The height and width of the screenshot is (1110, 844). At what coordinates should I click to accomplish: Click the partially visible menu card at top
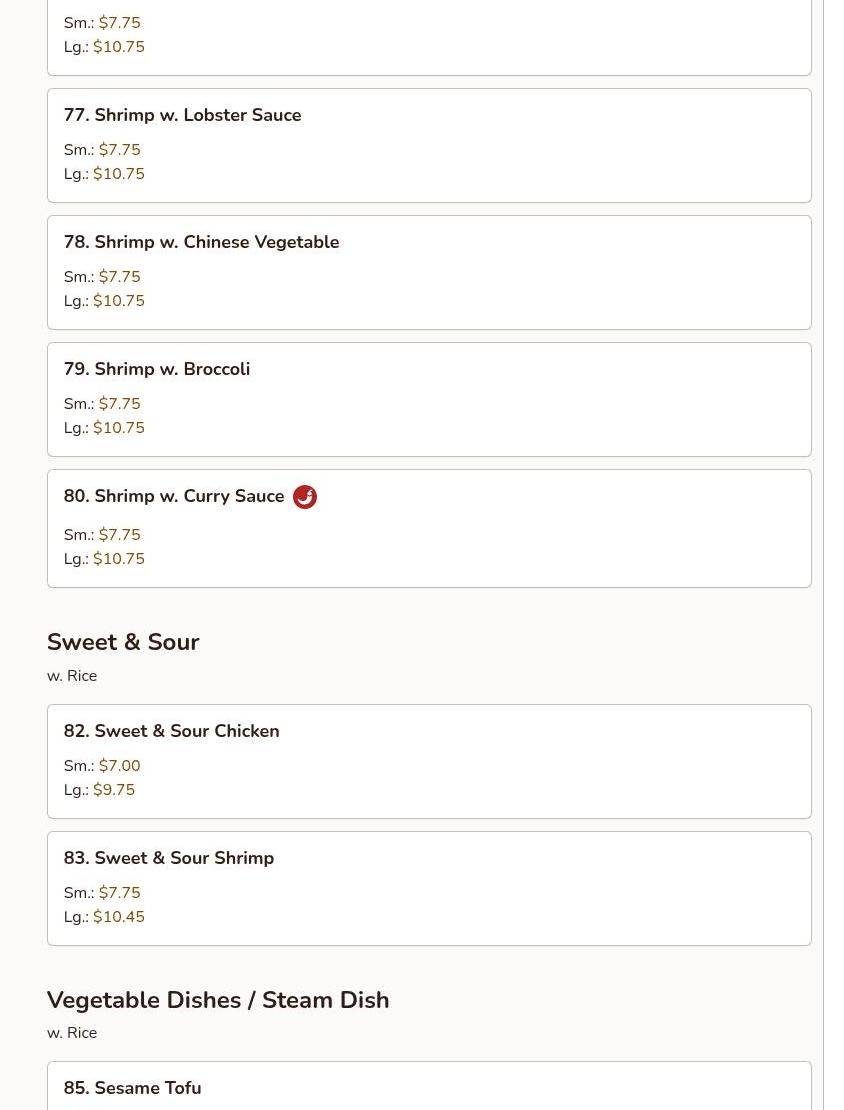(x=429, y=37)
